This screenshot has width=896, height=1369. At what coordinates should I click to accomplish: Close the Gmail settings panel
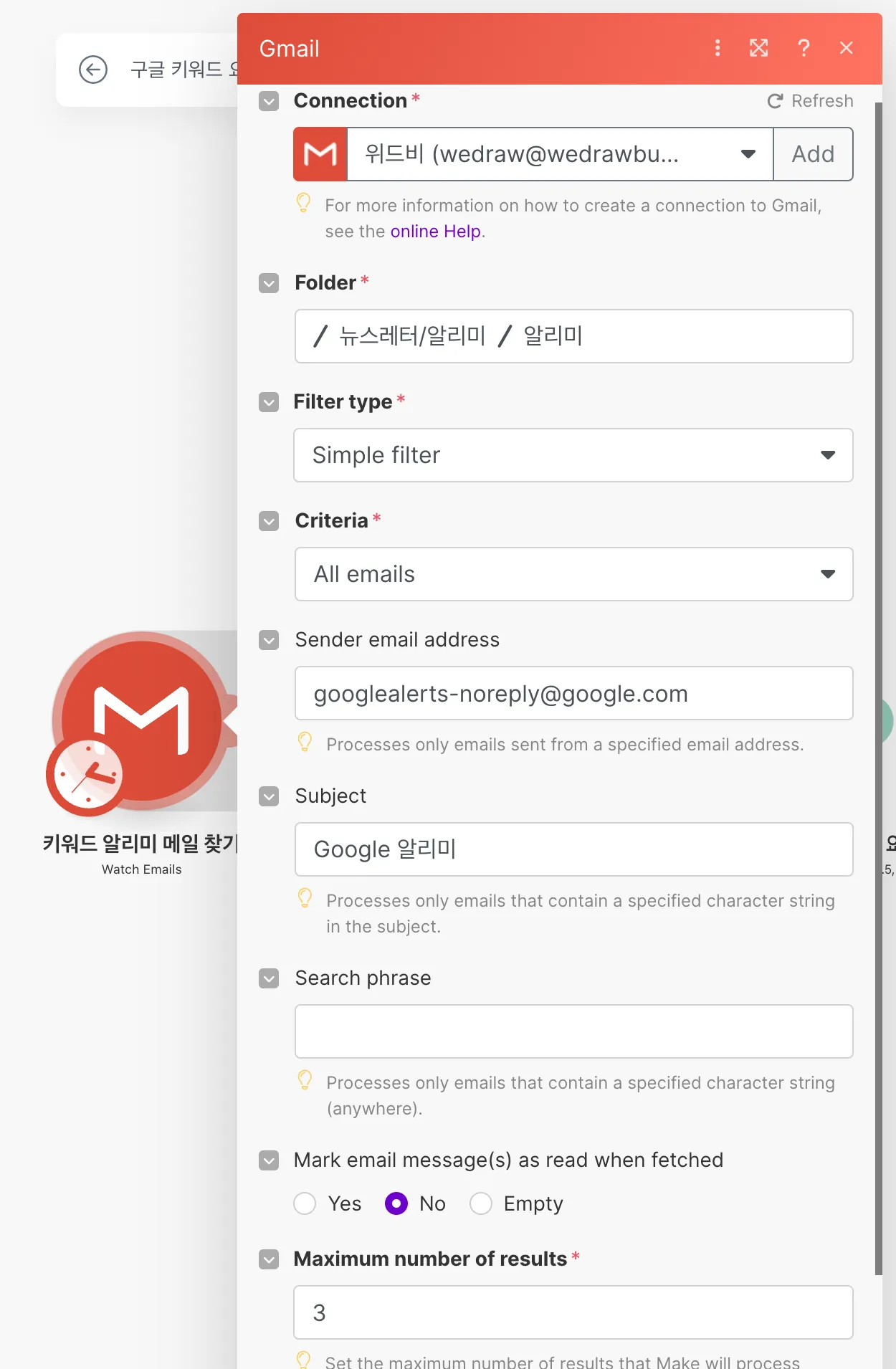coord(847,48)
